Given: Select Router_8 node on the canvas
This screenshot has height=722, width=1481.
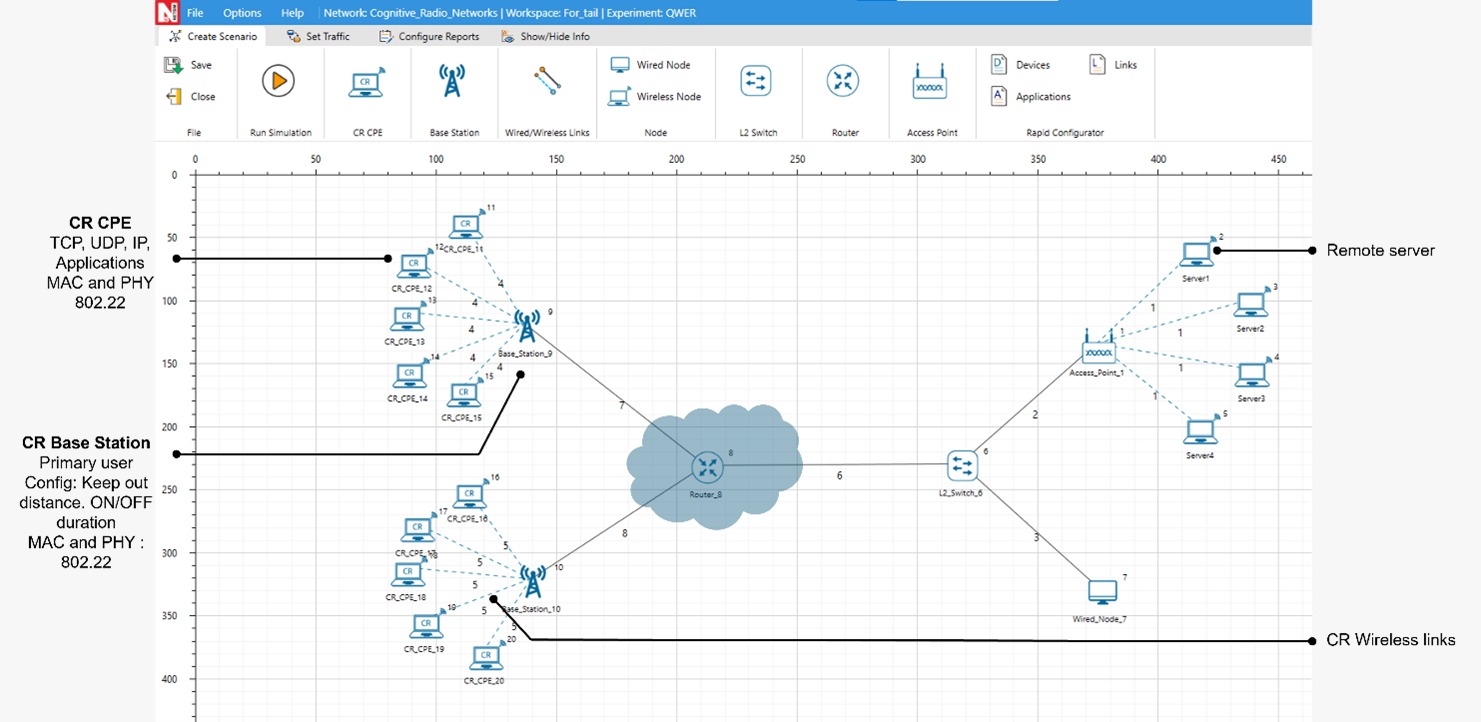Looking at the screenshot, I should (x=708, y=466).
